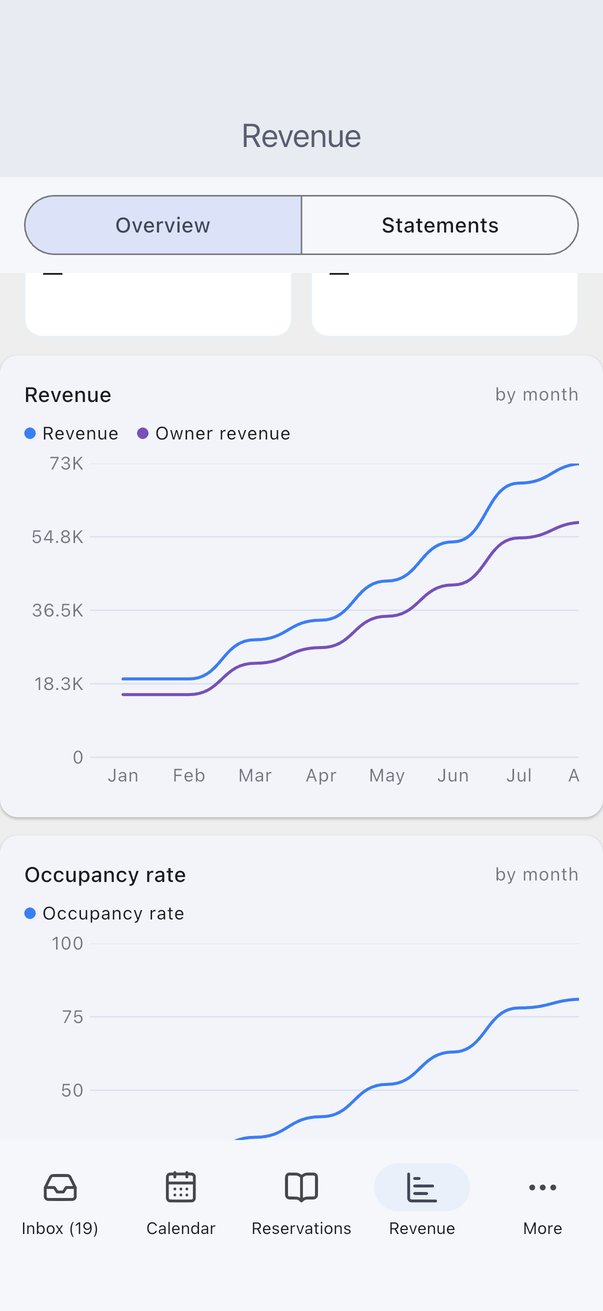603x1311 pixels.
Task: Click the 'Apr' month axis label
Action: [x=321, y=775]
